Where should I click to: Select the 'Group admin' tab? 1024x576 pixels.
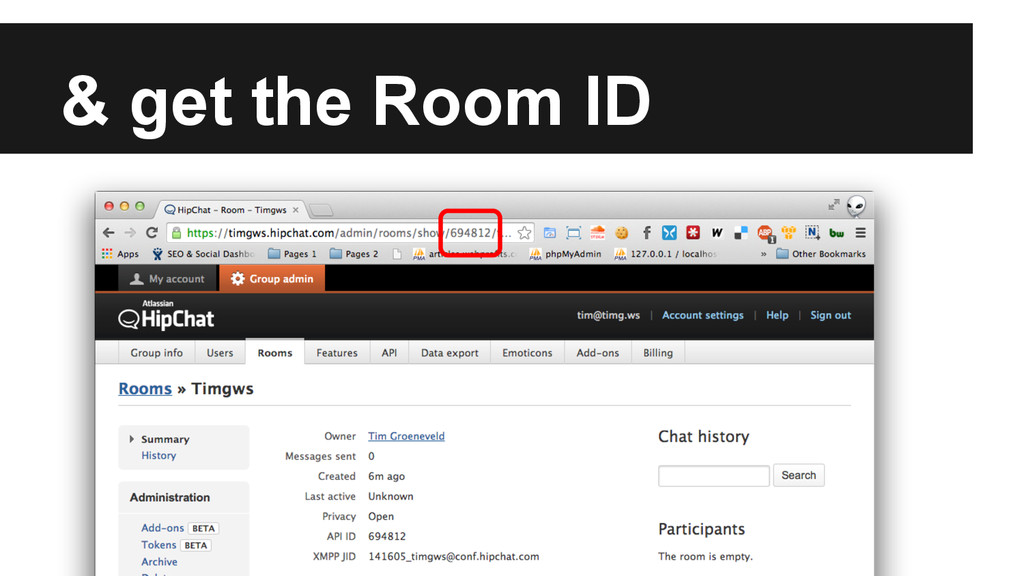pyautogui.click(x=272, y=279)
